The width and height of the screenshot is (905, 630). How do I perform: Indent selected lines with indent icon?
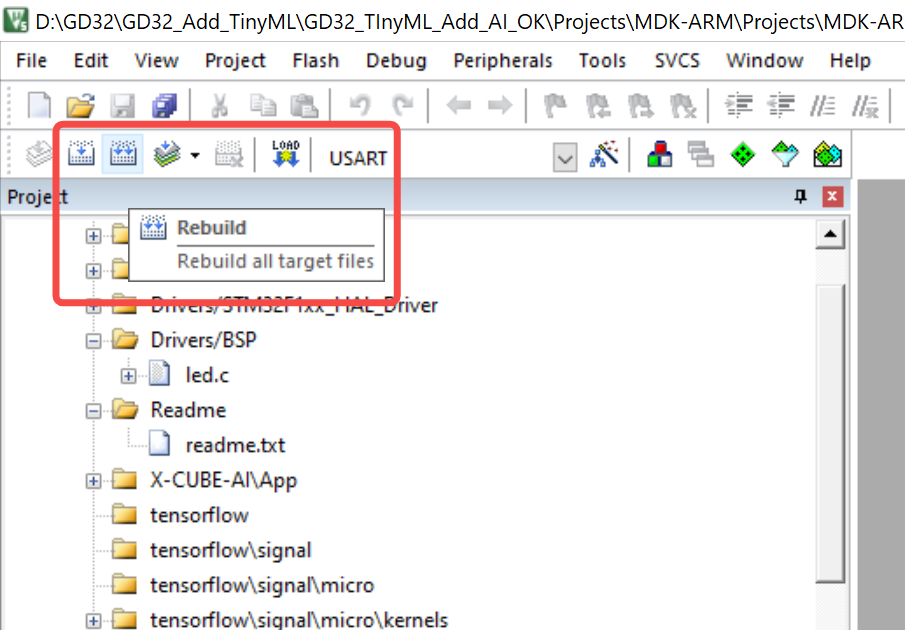(x=739, y=106)
